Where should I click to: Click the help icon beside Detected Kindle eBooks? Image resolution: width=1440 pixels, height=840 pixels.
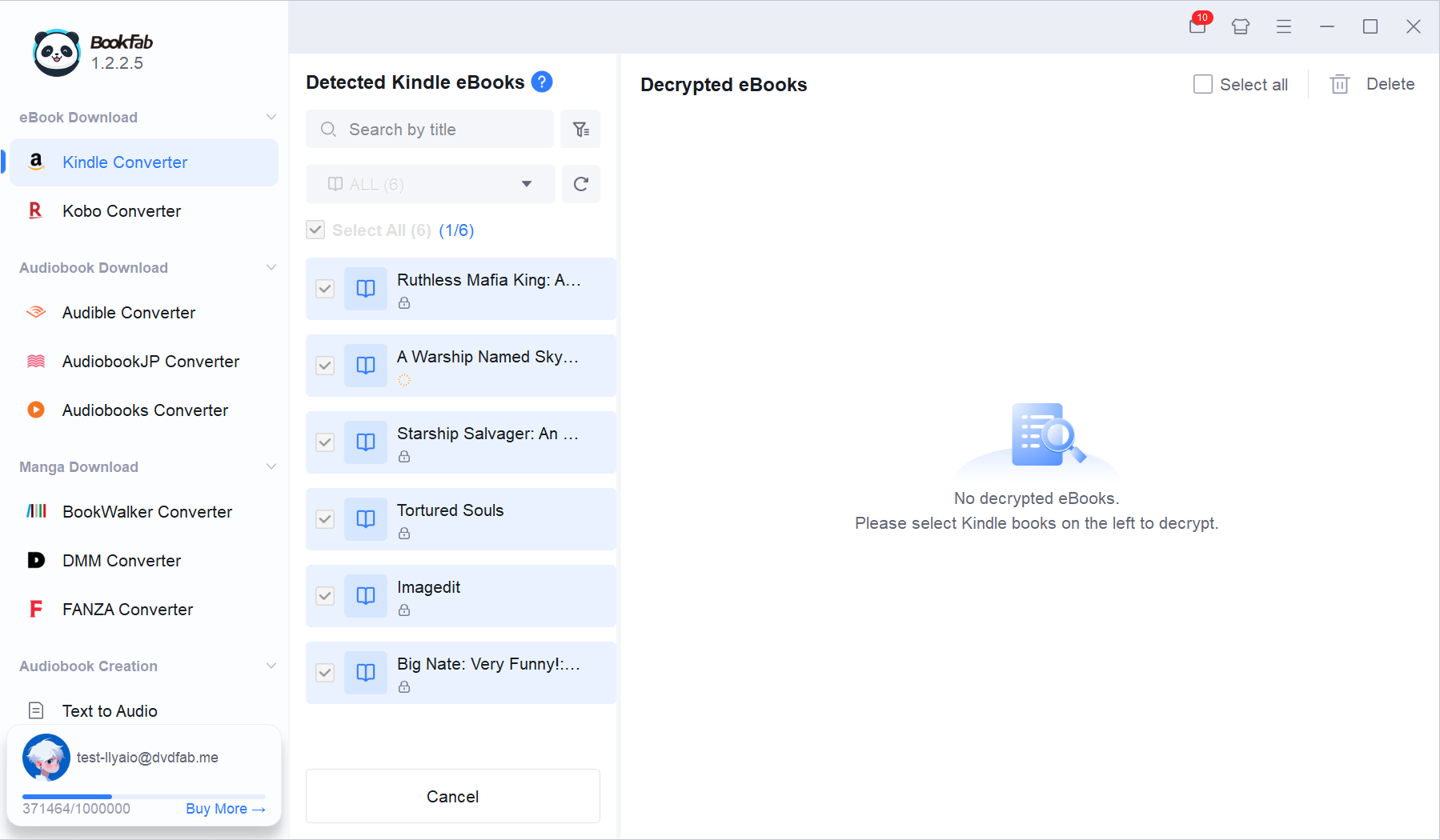(542, 82)
